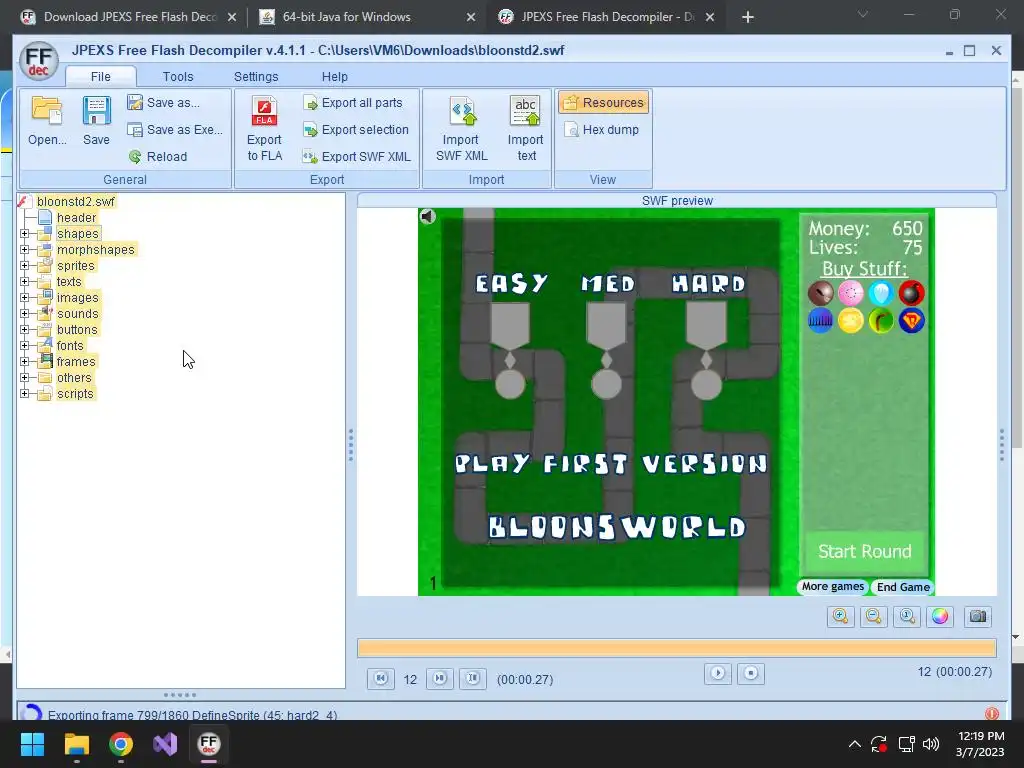Click More games button
This screenshot has width=1024, height=768.
click(x=833, y=586)
